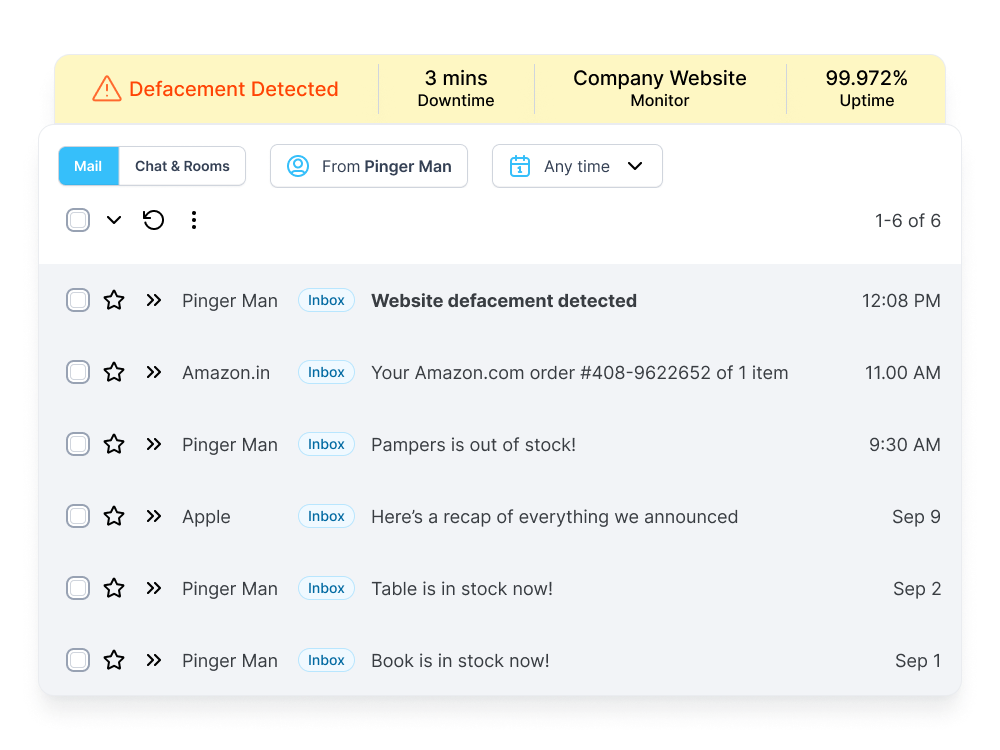Image resolution: width=1000 pixels, height=750 pixels.
Task: Open the three-dot more options menu
Action: (194, 219)
